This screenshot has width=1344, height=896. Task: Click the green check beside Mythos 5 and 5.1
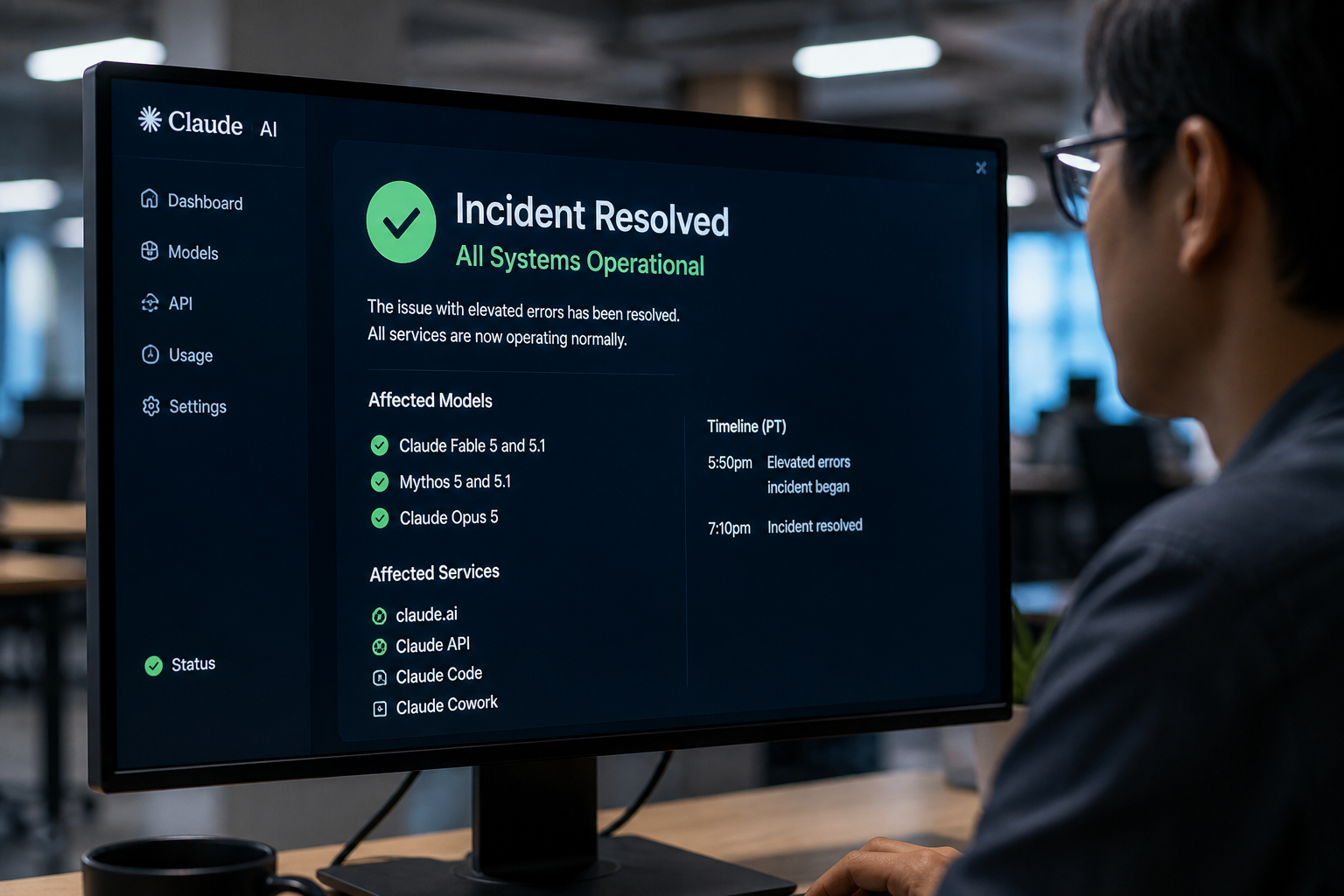(x=380, y=482)
